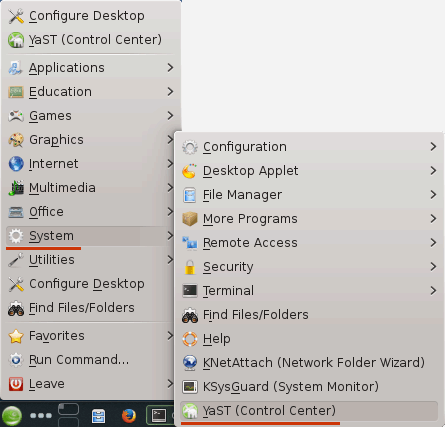Open the Utilities menu entry

pos(90,260)
